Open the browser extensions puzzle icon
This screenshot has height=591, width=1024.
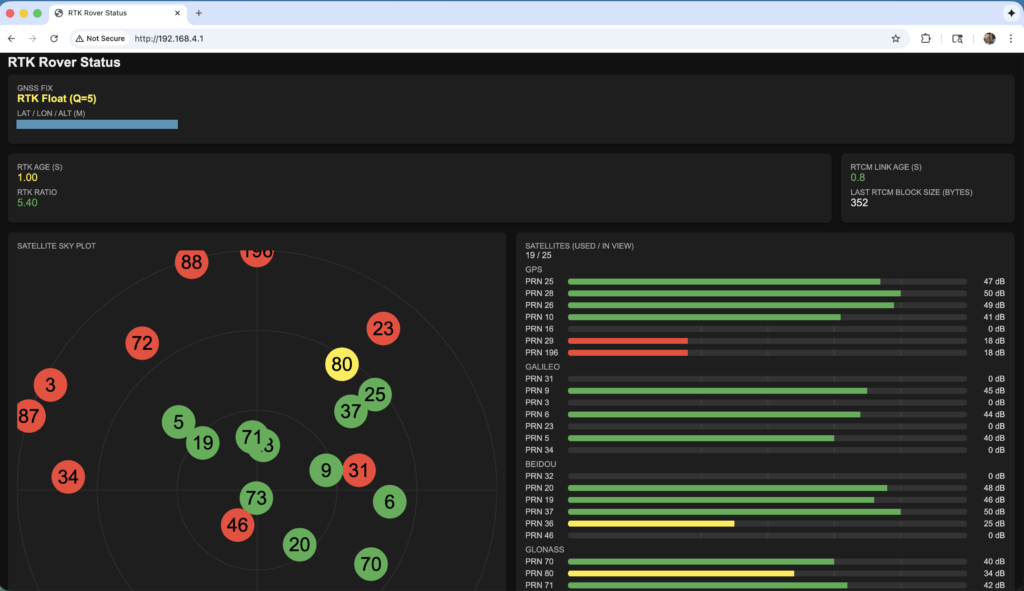(x=925, y=38)
